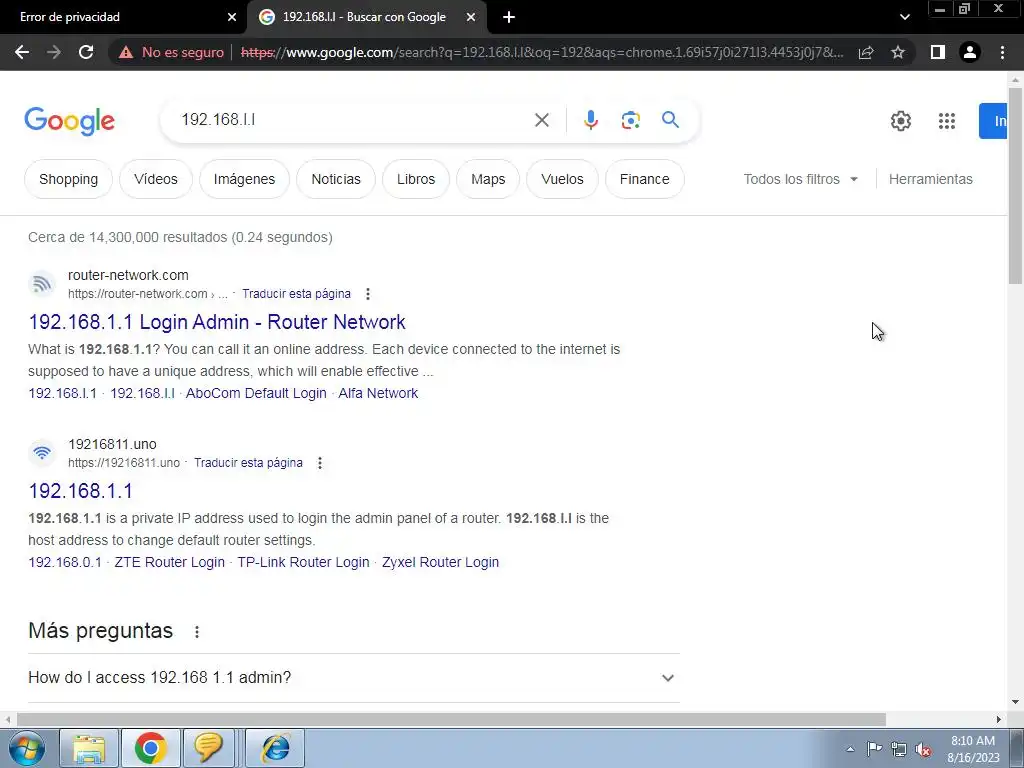
Task: Show hidden tray icons arrow
Action: [x=850, y=749]
